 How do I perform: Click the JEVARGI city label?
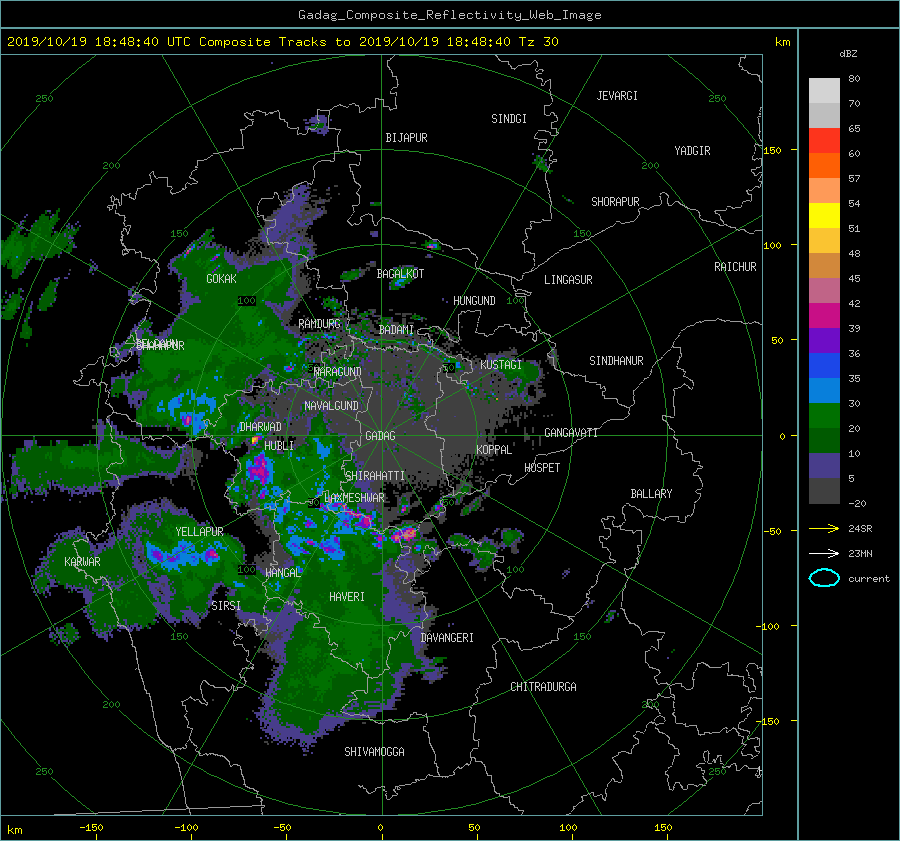click(617, 96)
